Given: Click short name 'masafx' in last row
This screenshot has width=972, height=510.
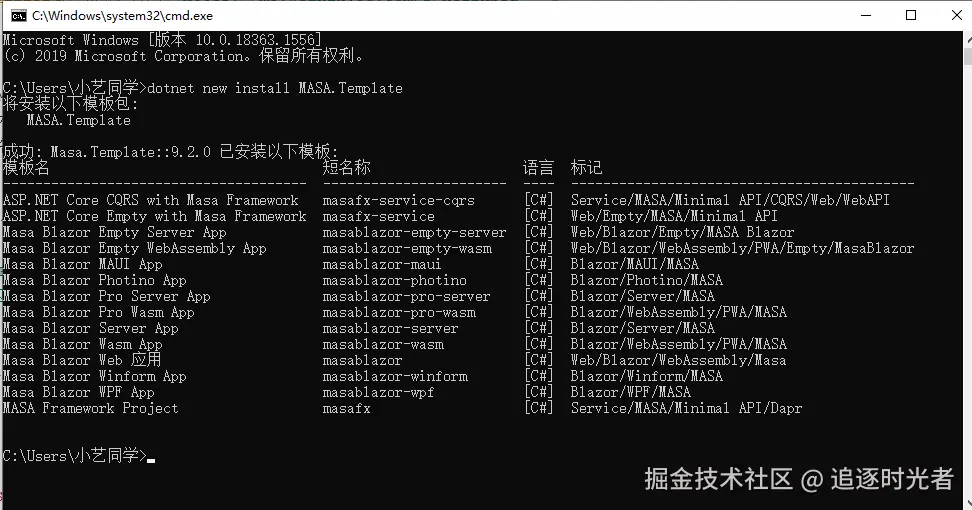Looking at the screenshot, I should click(x=347, y=408).
